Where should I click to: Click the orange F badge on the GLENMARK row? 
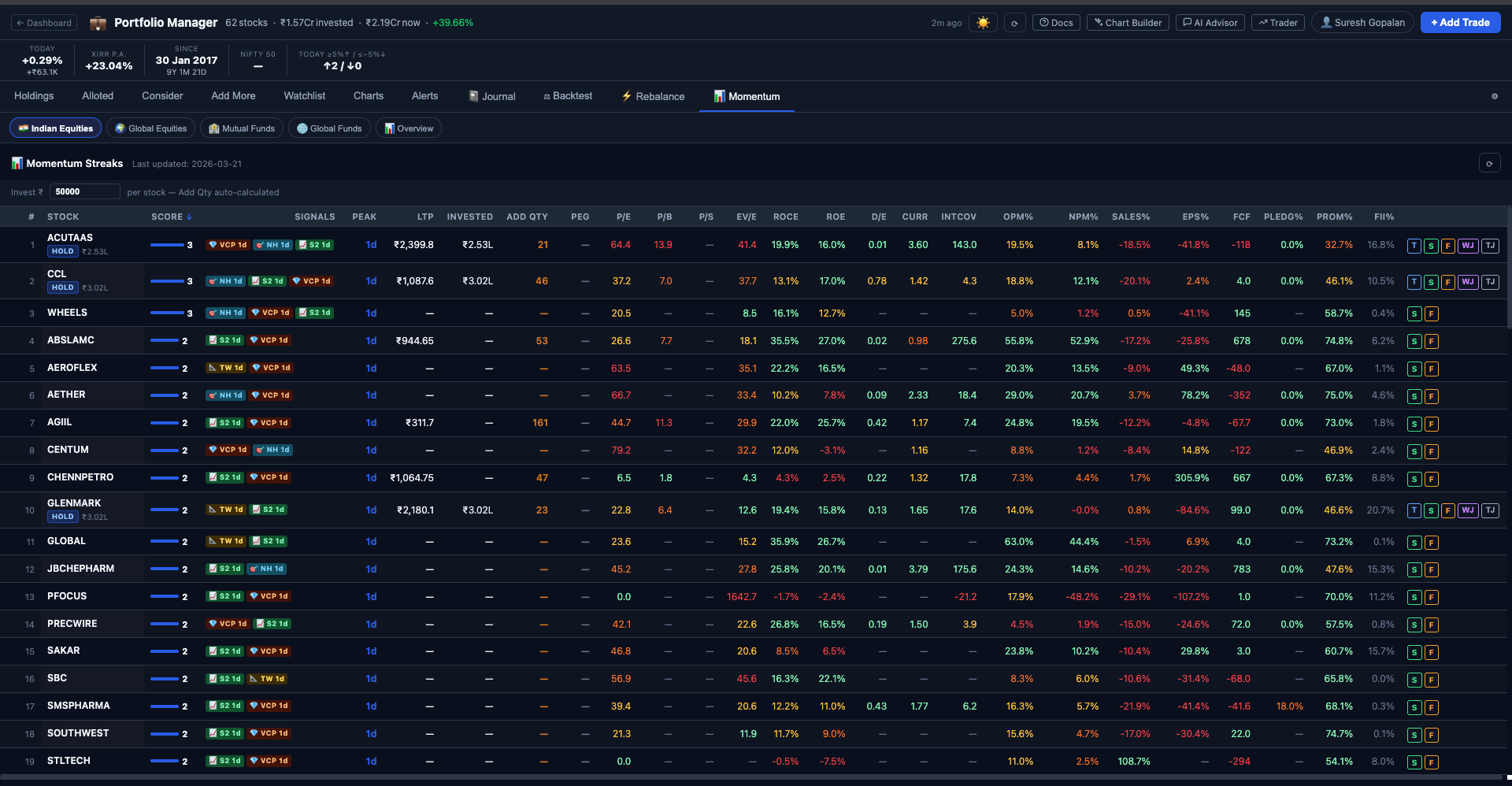[1447, 510]
